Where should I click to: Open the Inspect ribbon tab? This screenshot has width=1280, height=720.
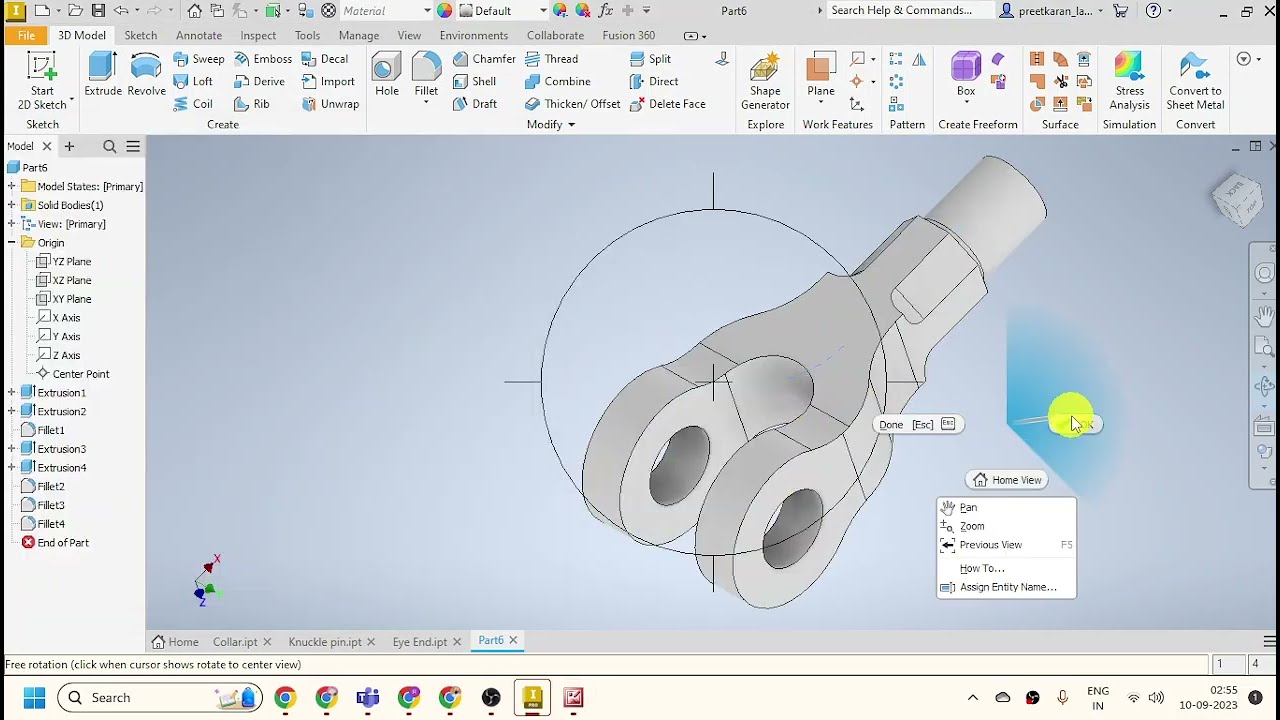click(258, 35)
